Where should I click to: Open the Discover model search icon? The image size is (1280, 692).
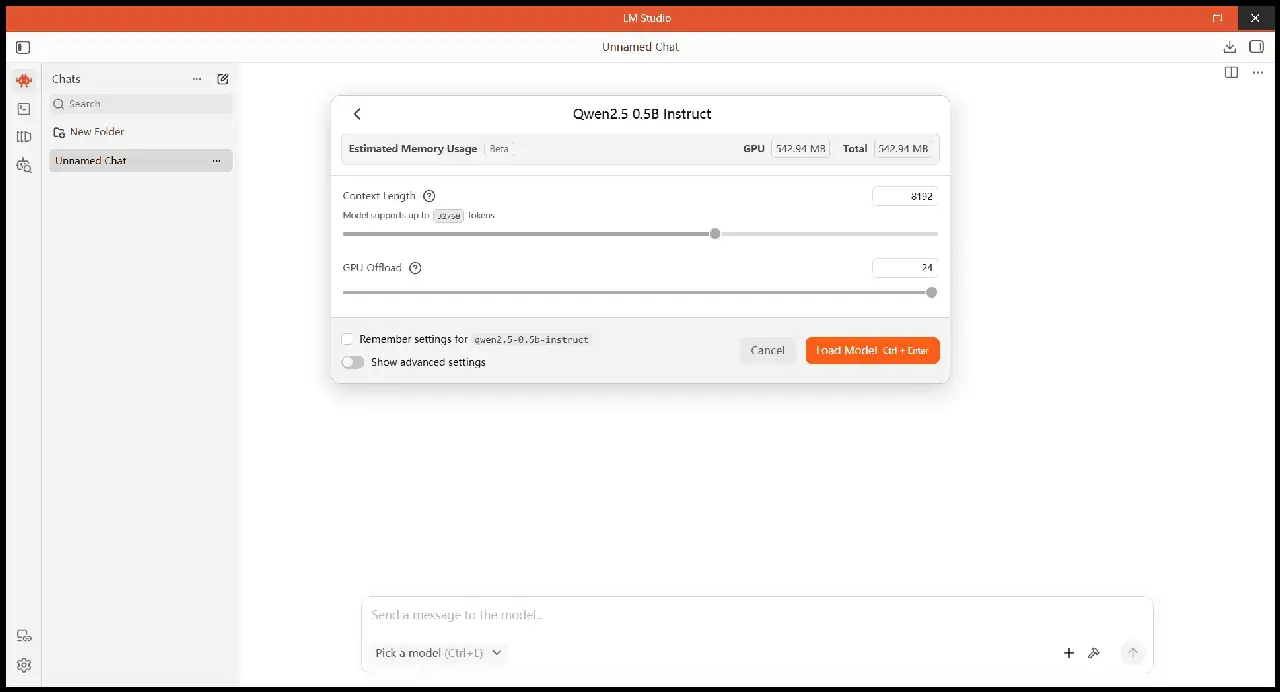[24, 165]
